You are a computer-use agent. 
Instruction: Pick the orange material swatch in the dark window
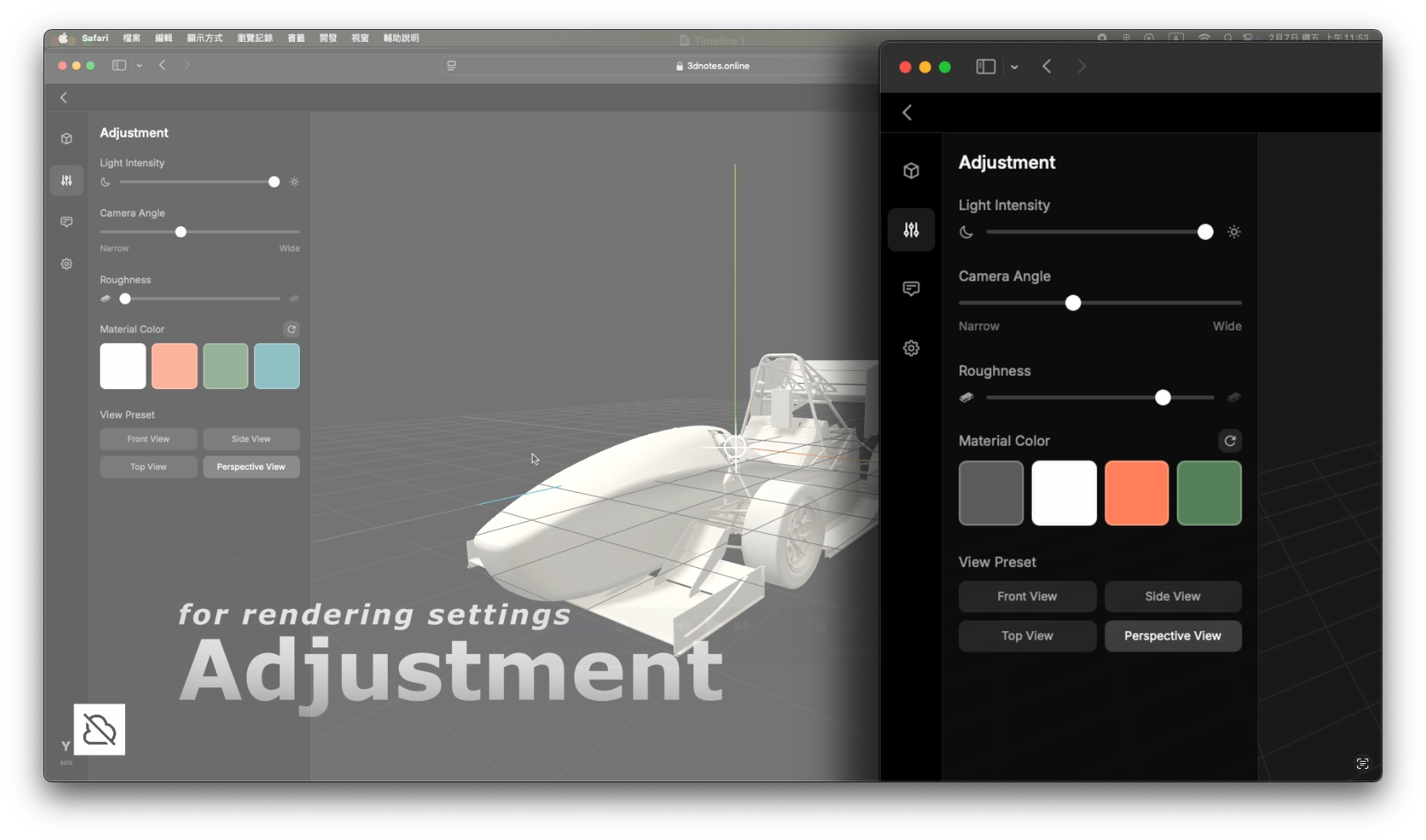(x=1136, y=493)
